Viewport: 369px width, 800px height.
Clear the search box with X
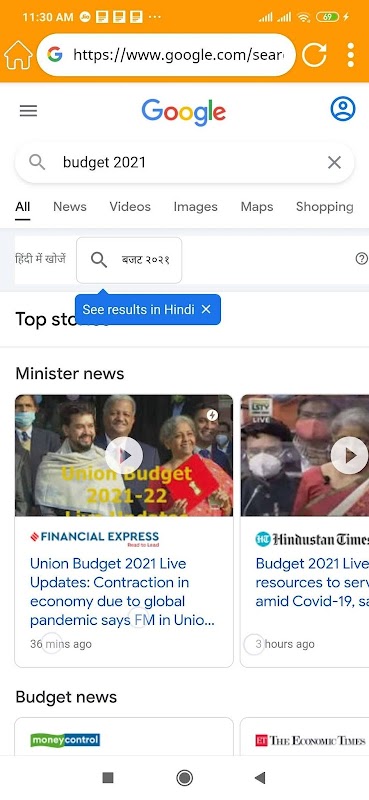pos(334,162)
